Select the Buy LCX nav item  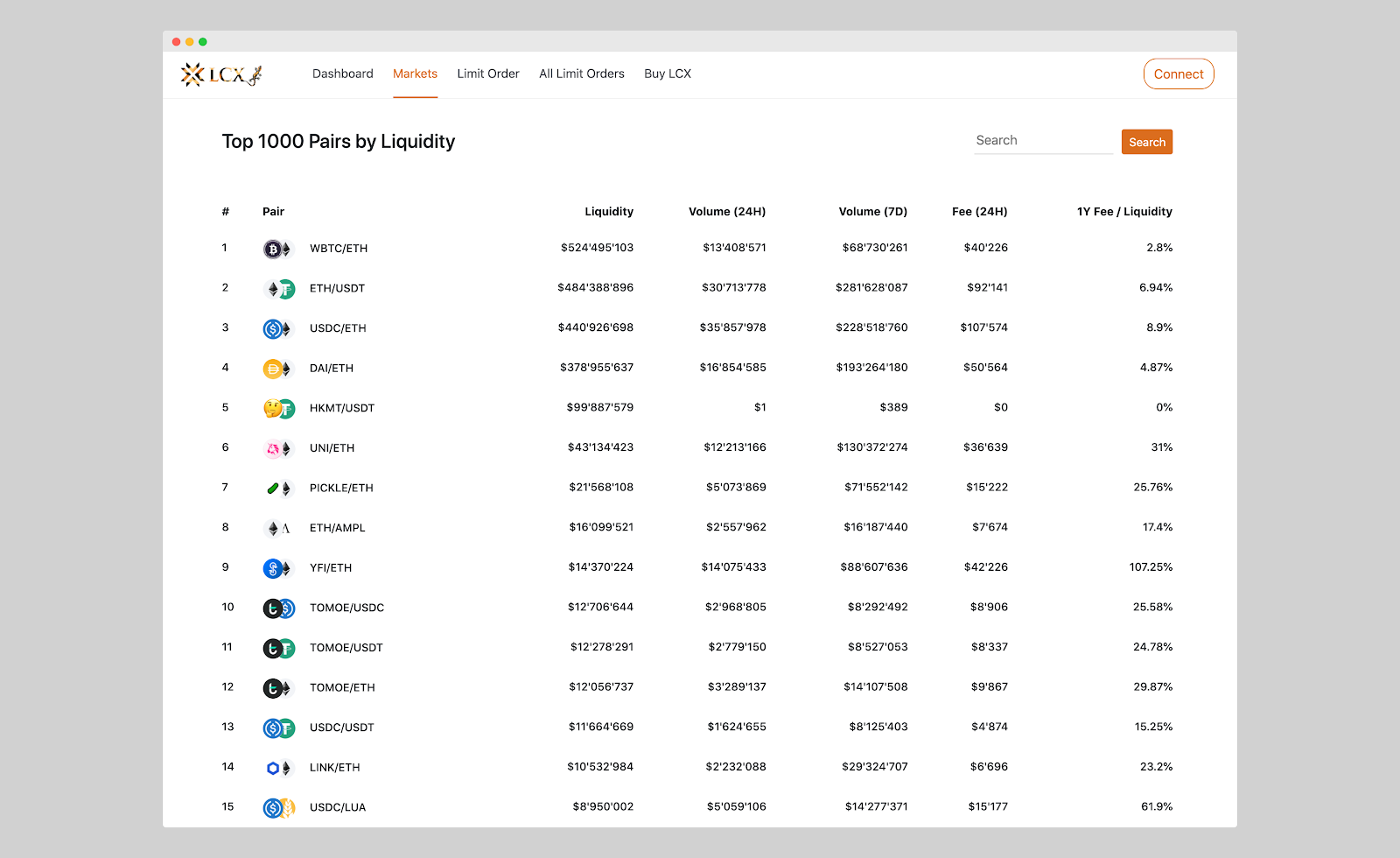click(x=668, y=74)
